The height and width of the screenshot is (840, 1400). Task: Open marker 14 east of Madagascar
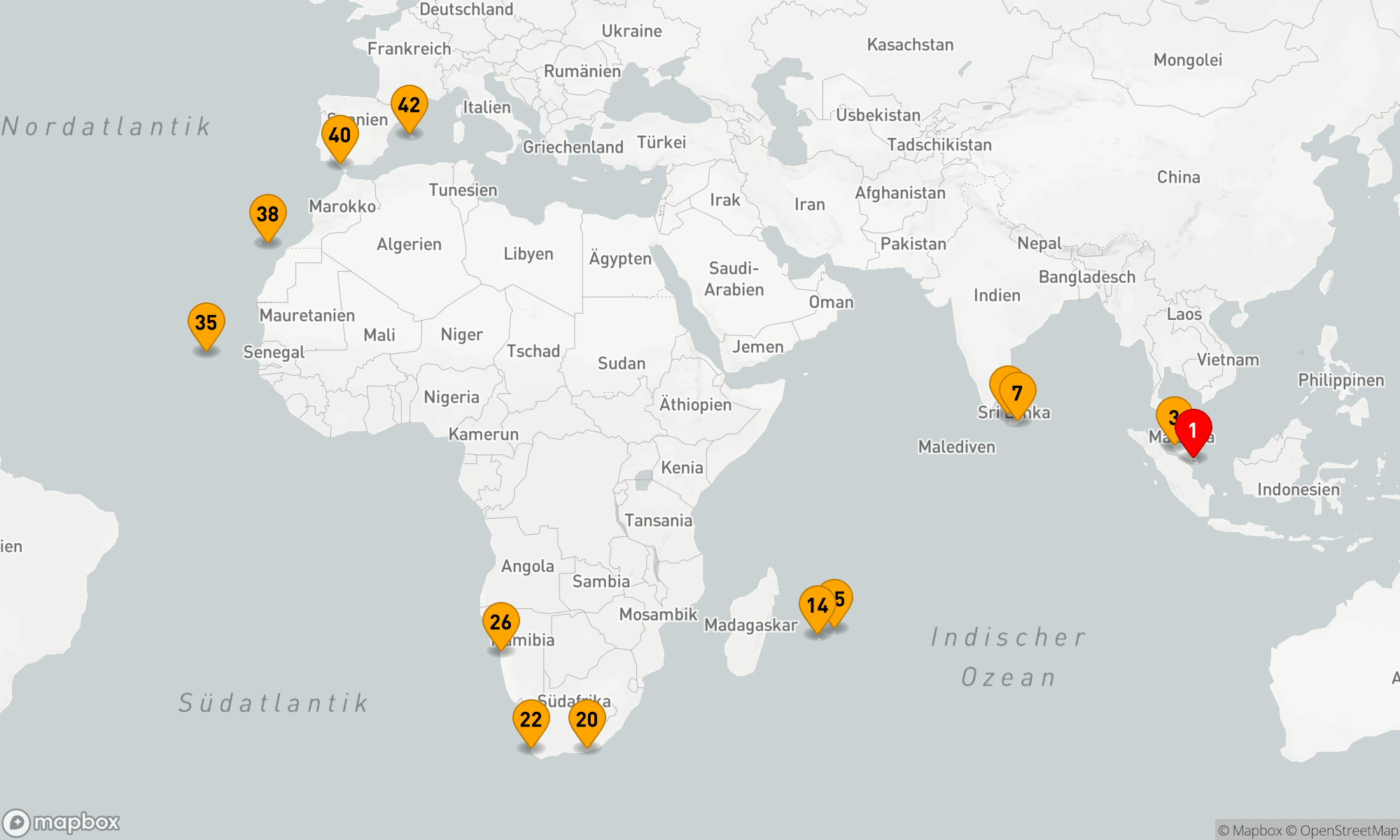816,605
